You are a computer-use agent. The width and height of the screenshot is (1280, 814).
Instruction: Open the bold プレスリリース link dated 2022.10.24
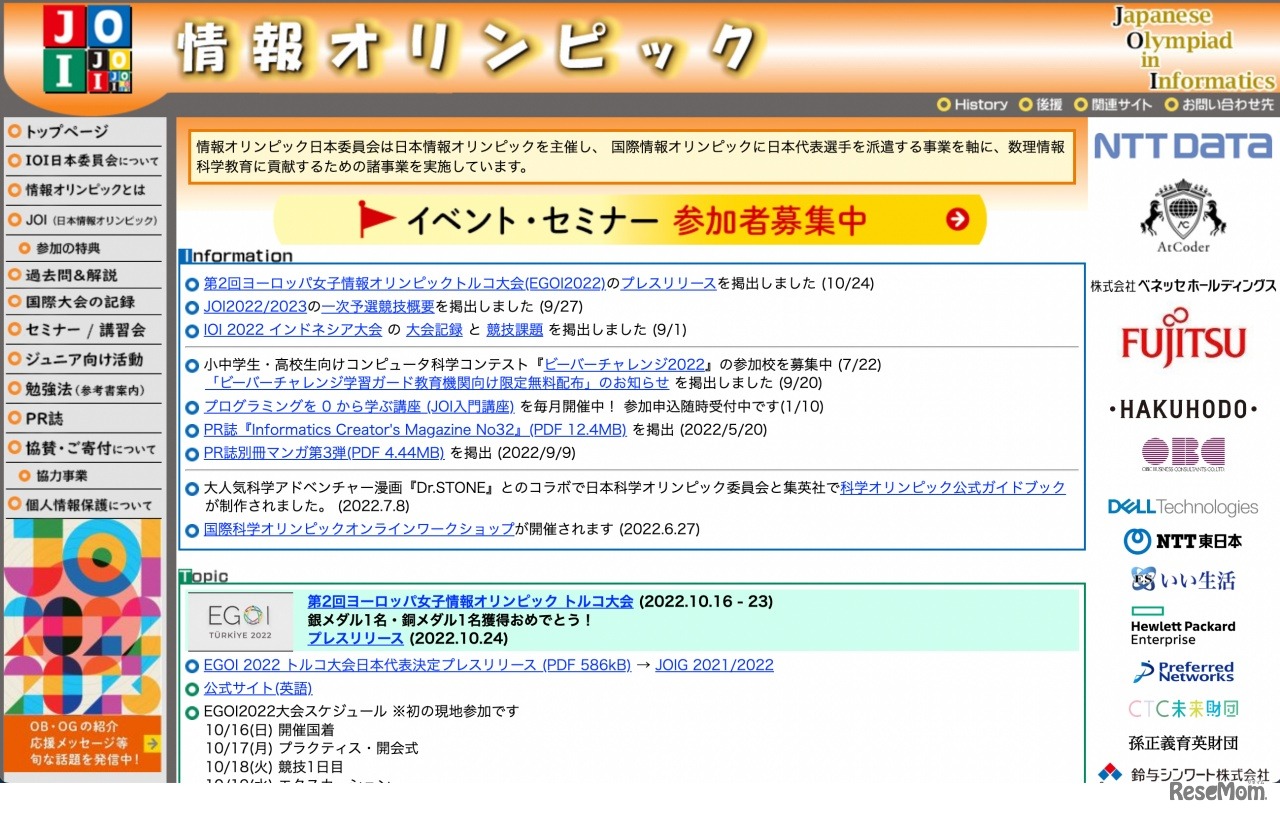click(x=355, y=638)
